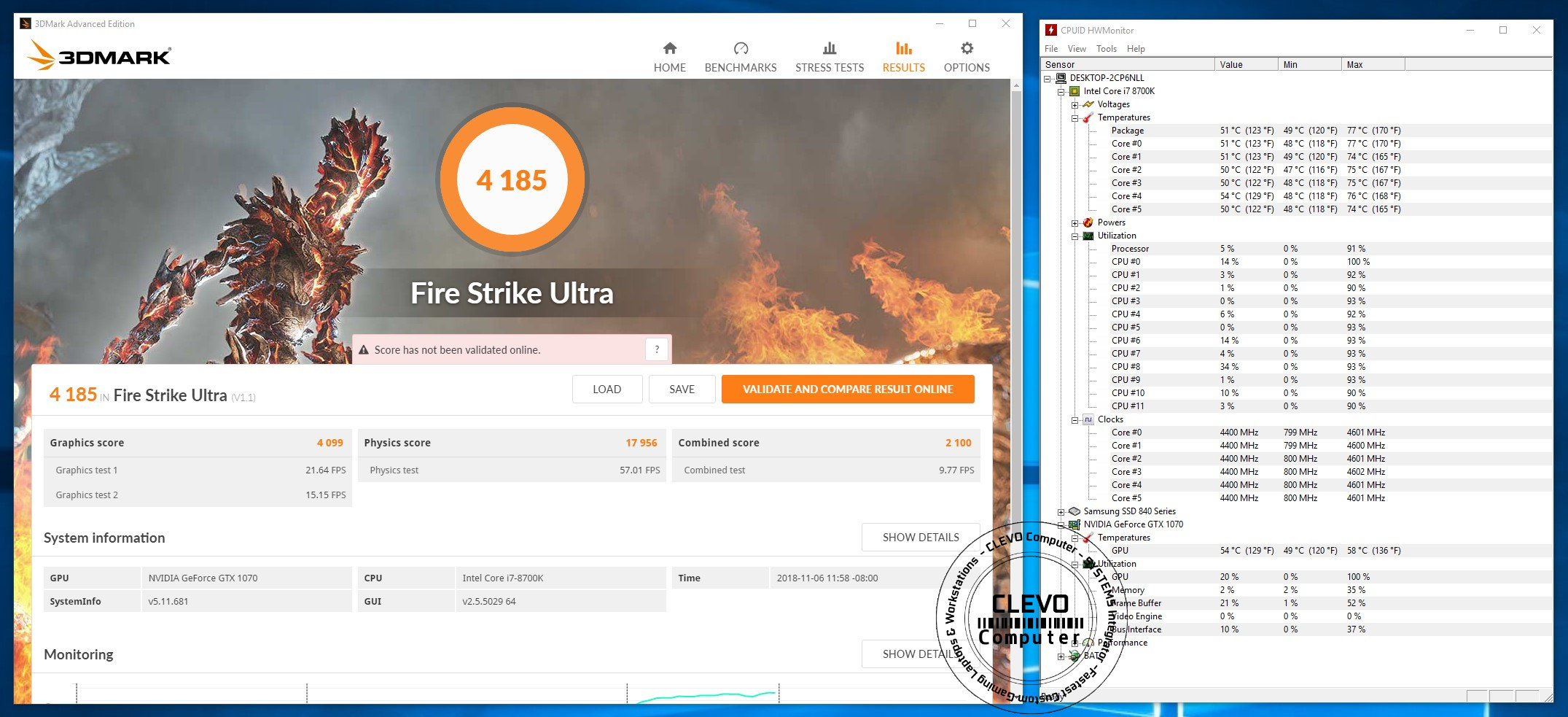Image resolution: width=1568 pixels, height=717 pixels.
Task: Click the Value column header
Action: pyautogui.click(x=1246, y=64)
